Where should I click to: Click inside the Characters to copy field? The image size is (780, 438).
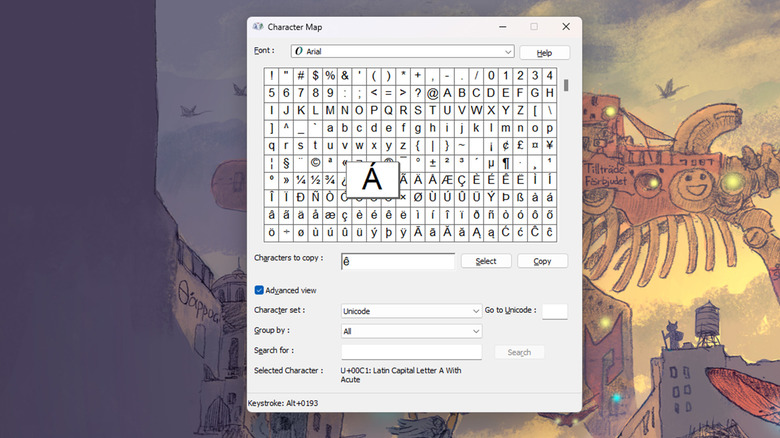coord(397,261)
